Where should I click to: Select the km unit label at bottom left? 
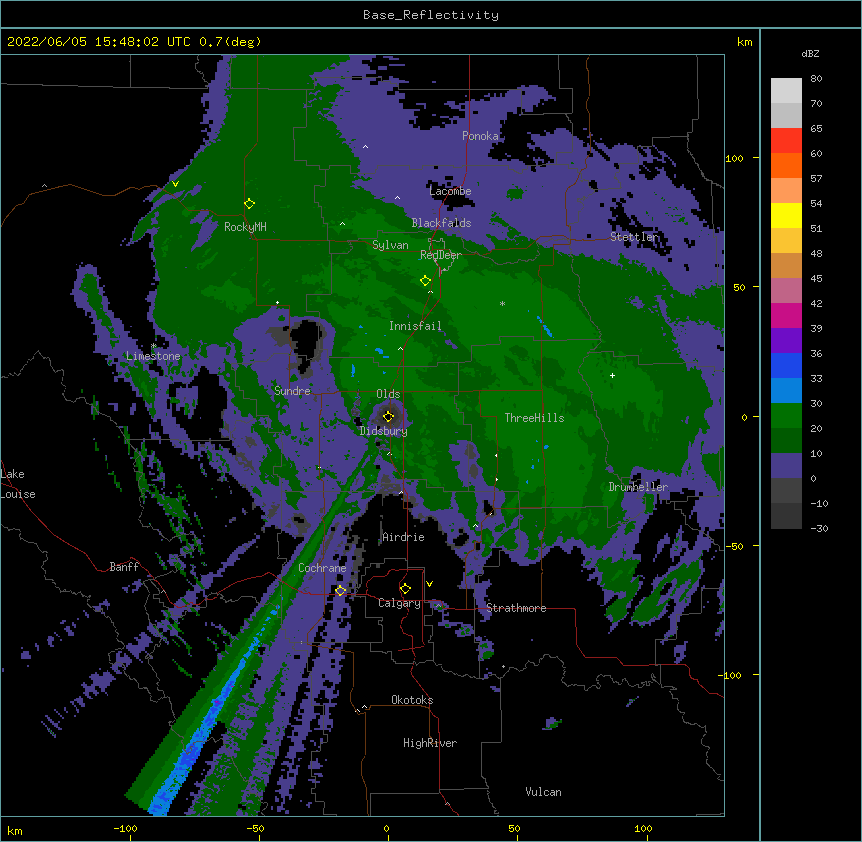click(15, 830)
